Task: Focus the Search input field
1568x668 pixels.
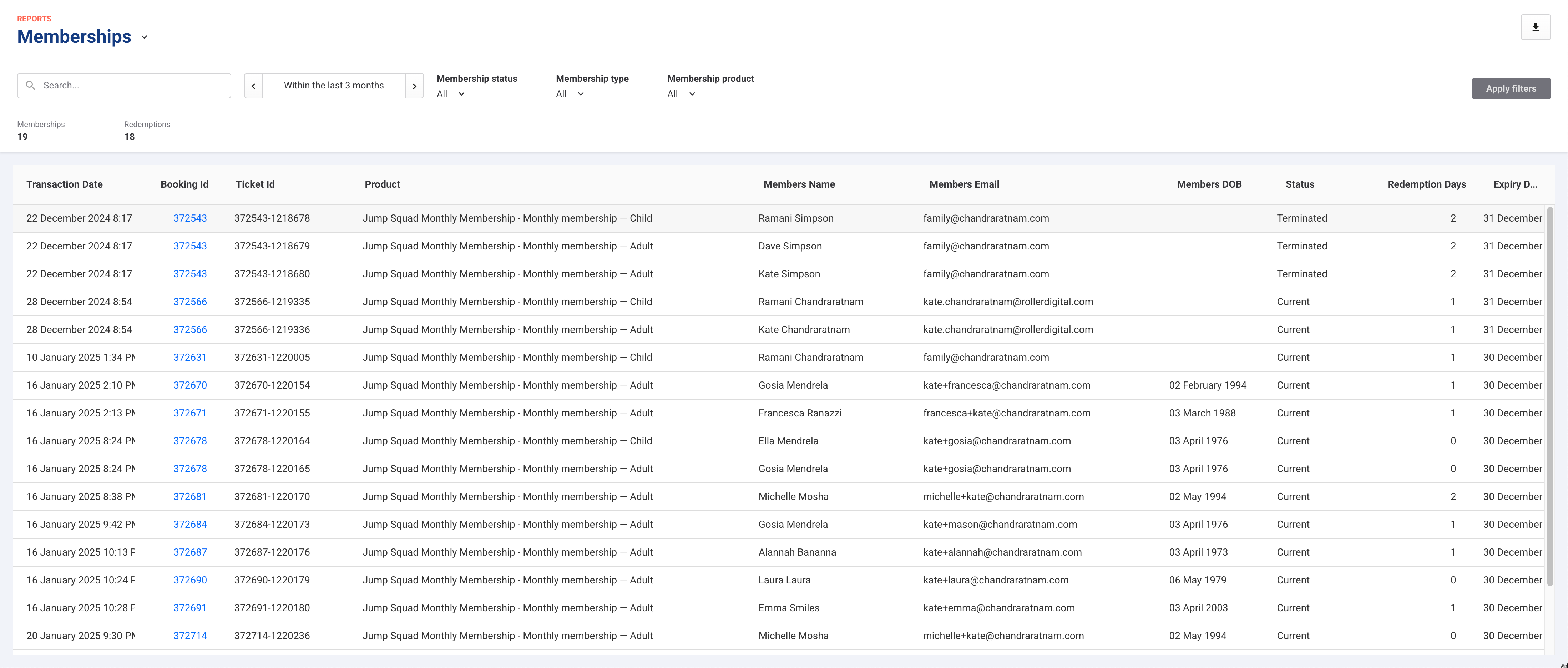Action: pyautogui.click(x=124, y=86)
